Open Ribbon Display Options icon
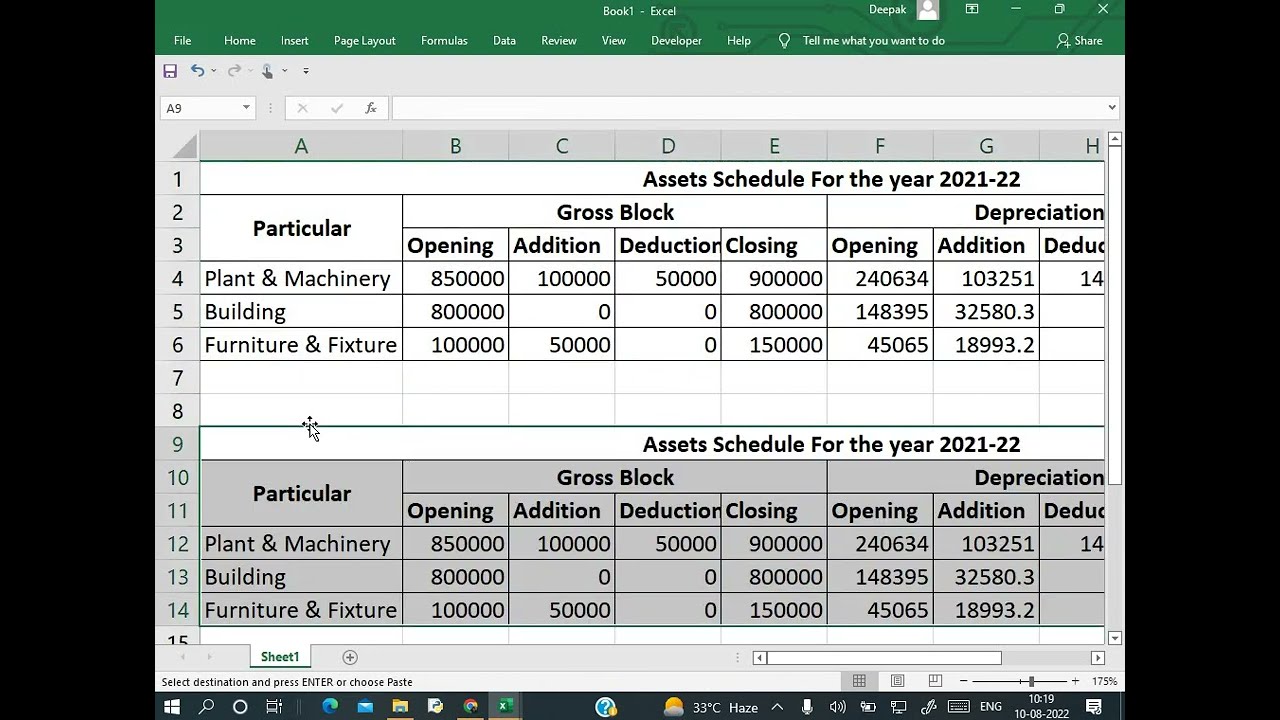 coord(972,9)
